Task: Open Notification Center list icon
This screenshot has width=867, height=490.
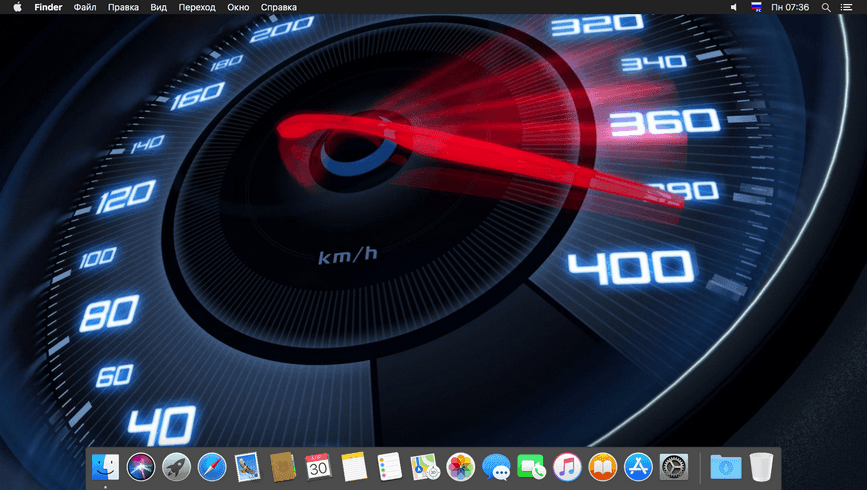Action: coord(847,7)
